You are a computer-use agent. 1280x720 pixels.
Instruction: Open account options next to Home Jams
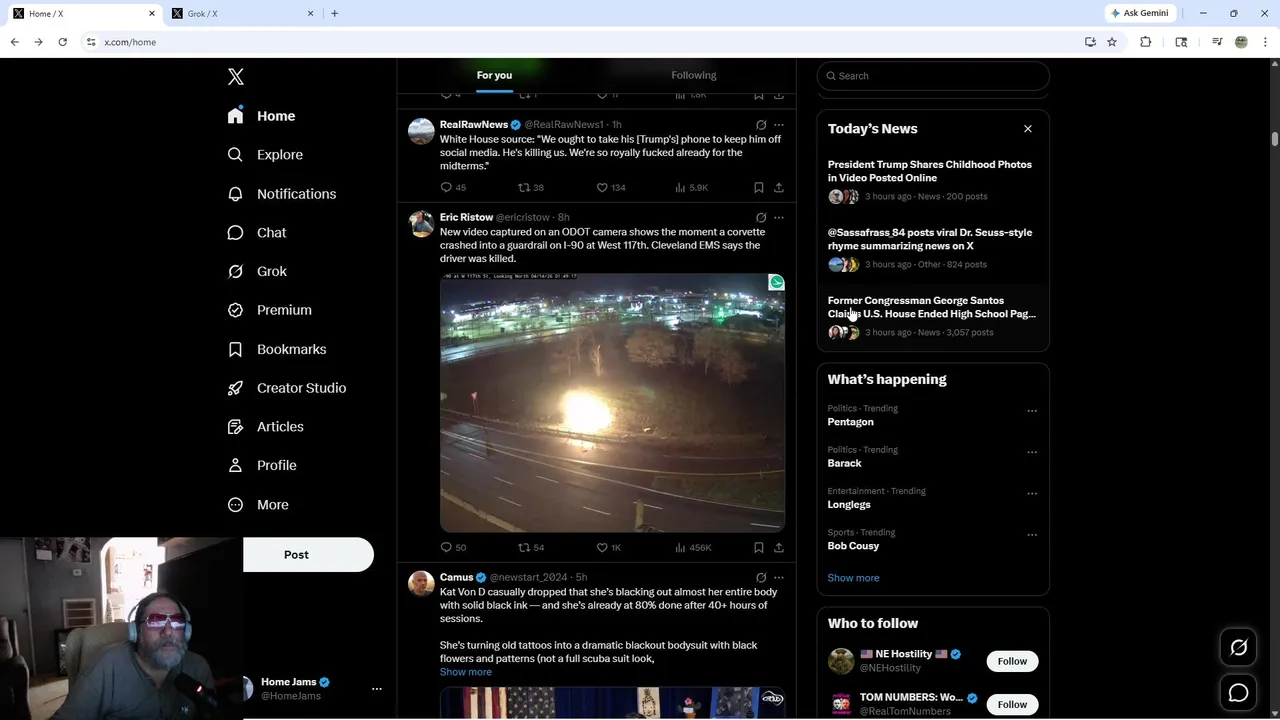coord(377,689)
